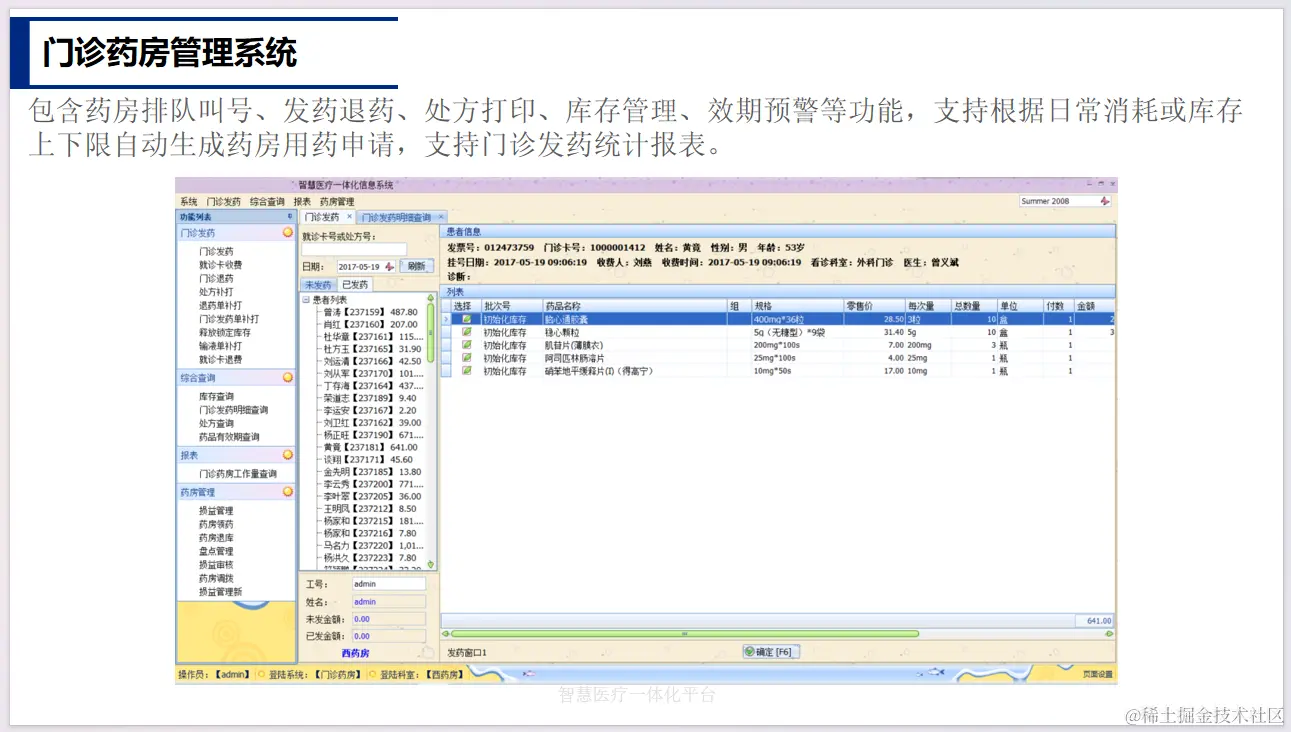
Task: Click the 总数量 column header
Action: coord(974,306)
